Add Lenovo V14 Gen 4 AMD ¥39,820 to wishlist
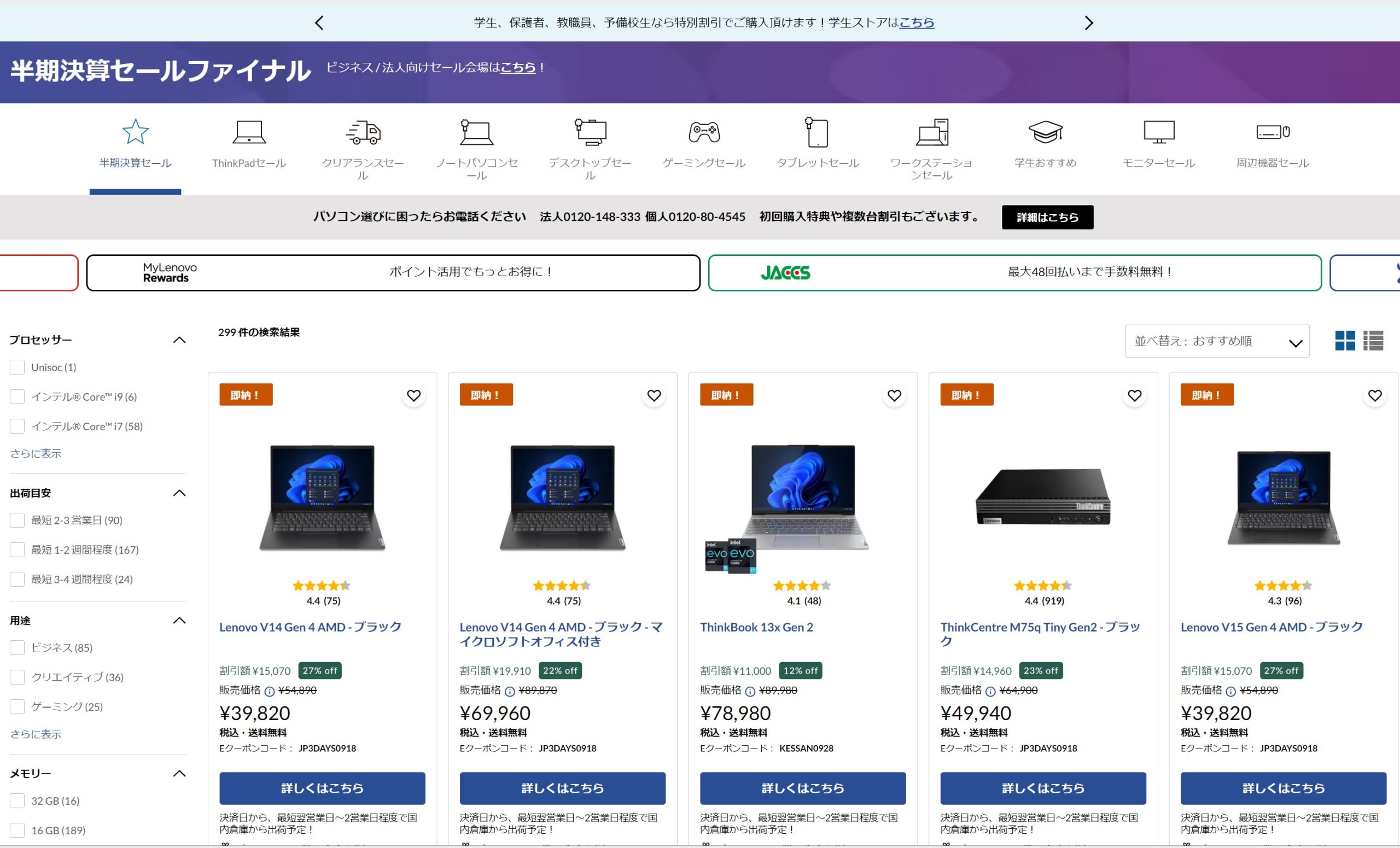Image resolution: width=1400 pixels, height=848 pixels. [x=413, y=395]
